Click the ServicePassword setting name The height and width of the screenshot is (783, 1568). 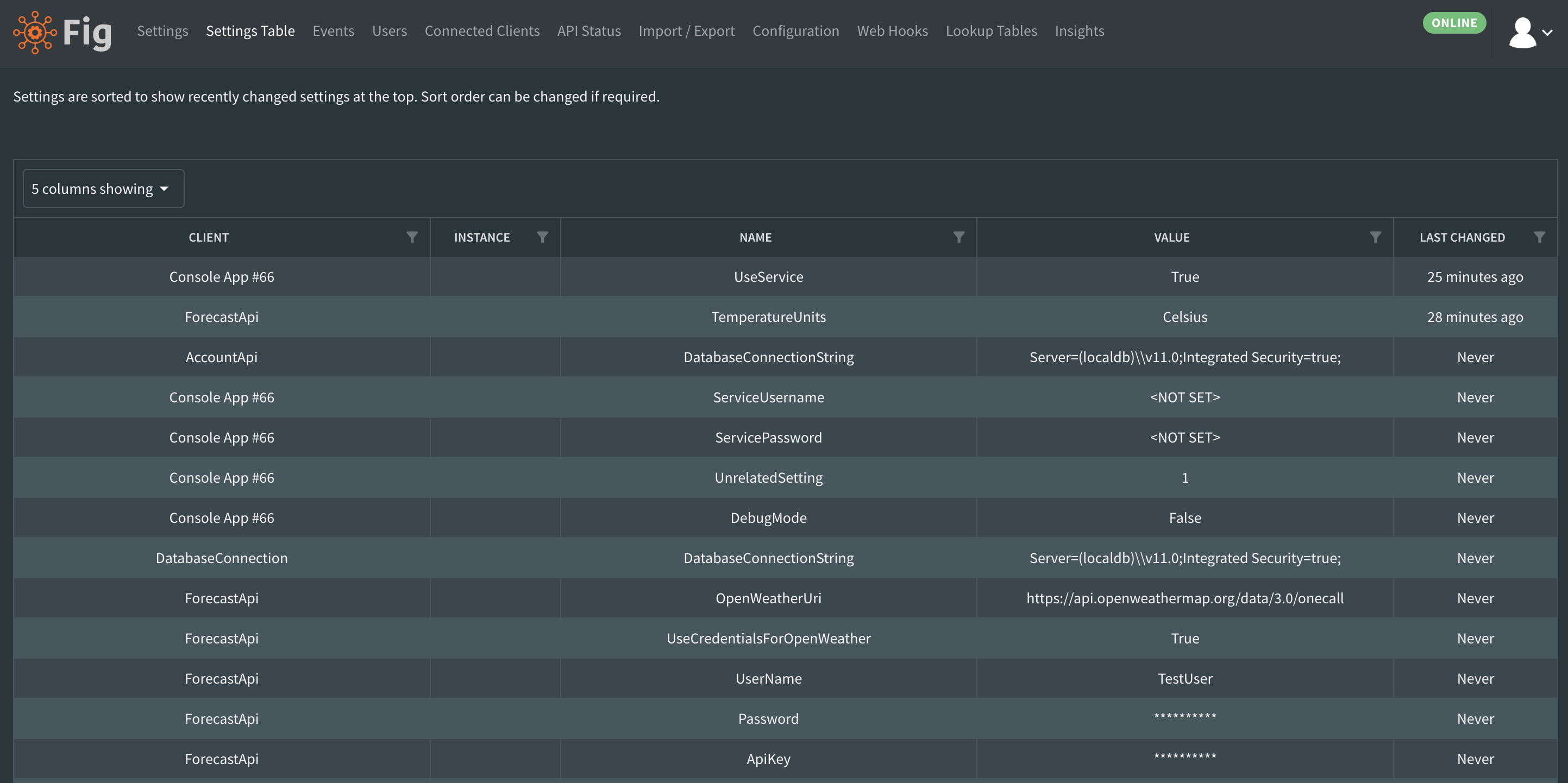click(x=769, y=438)
